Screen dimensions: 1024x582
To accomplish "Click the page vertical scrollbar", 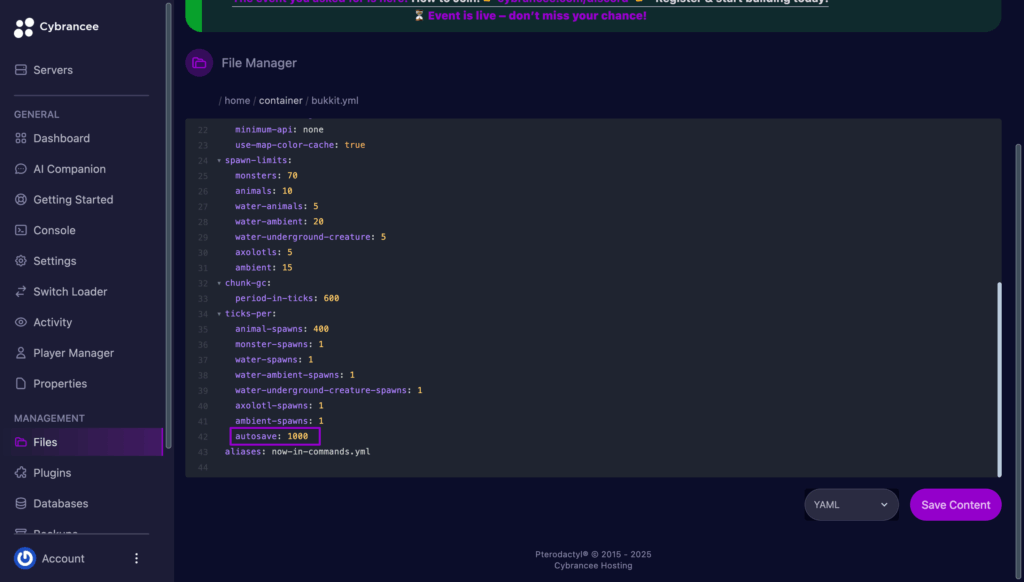I will pyautogui.click(x=1017, y=363).
